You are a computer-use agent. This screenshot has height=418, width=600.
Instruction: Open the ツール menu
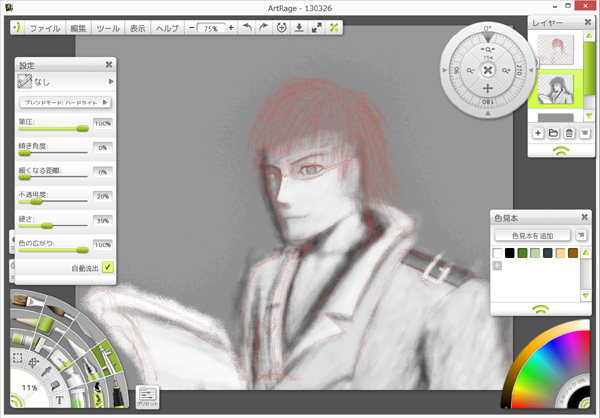click(108, 28)
